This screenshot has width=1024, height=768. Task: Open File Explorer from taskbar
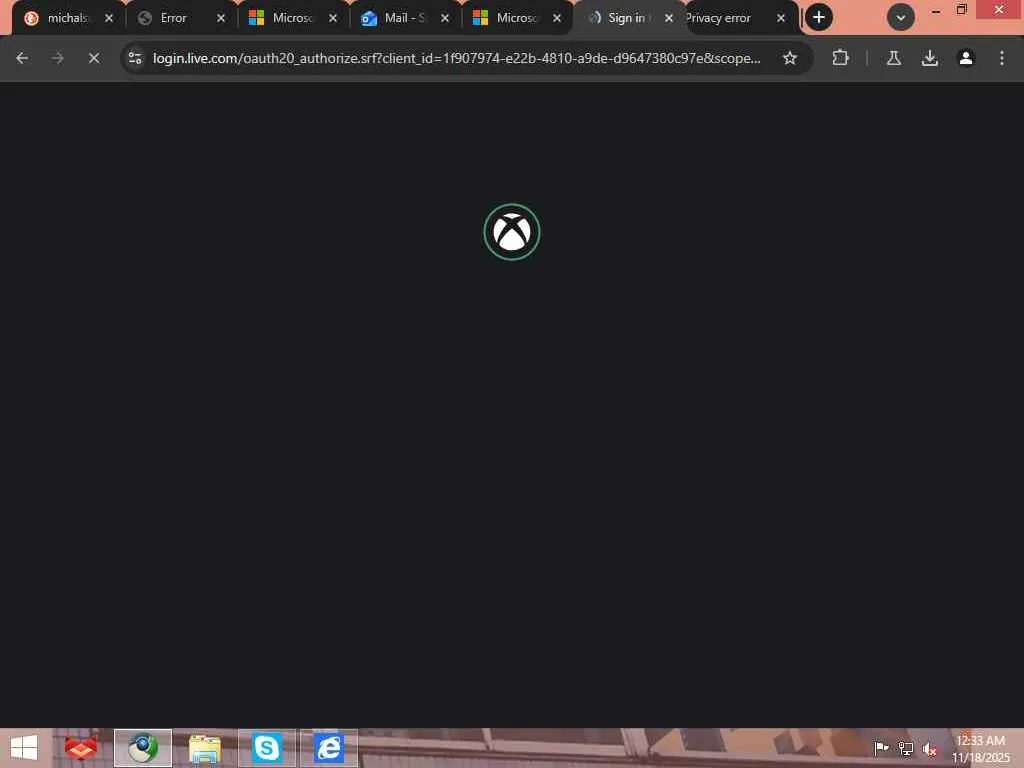pyautogui.click(x=204, y=748)
